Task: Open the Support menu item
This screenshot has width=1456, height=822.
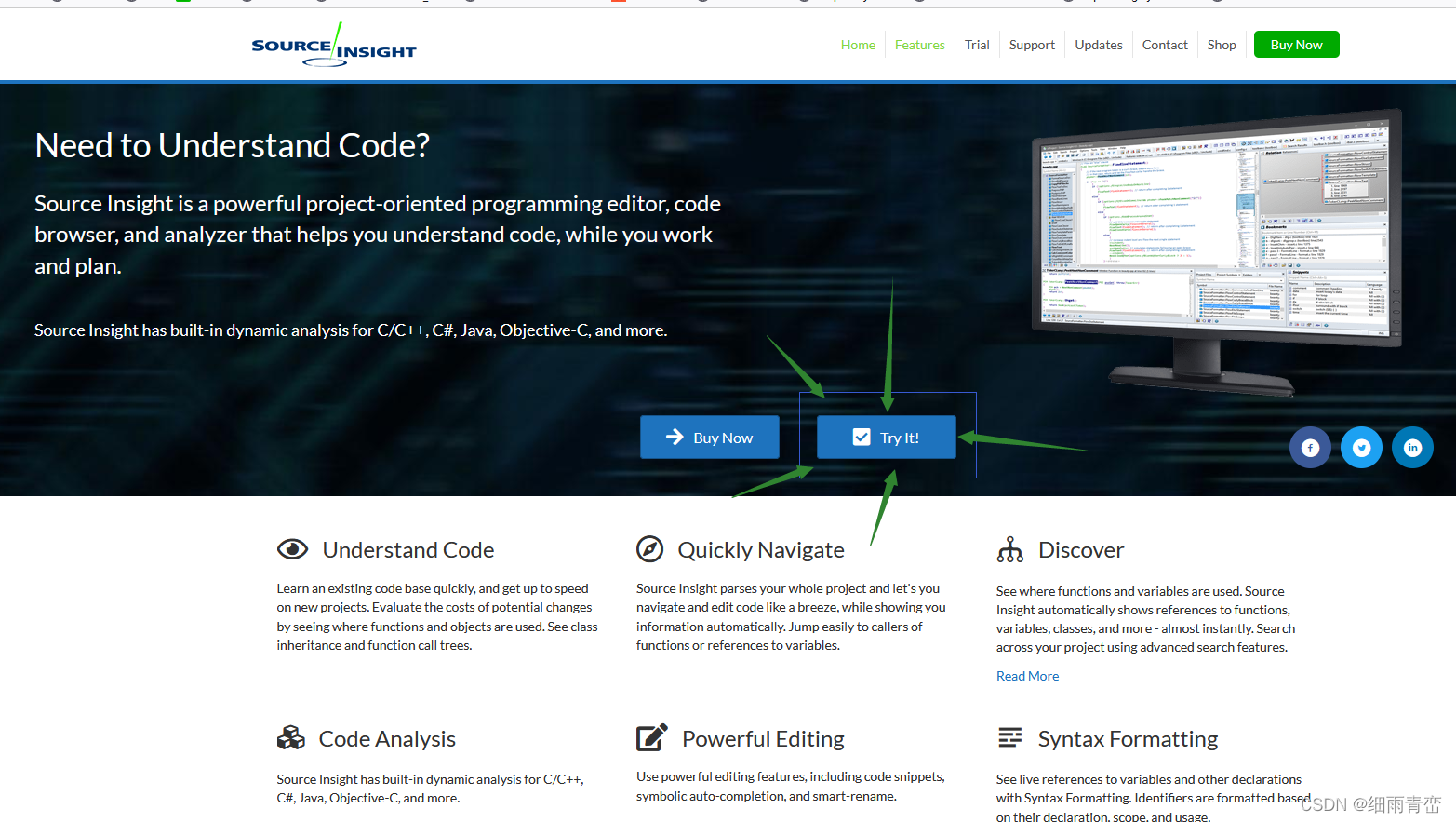Action: pos(1032,45)
